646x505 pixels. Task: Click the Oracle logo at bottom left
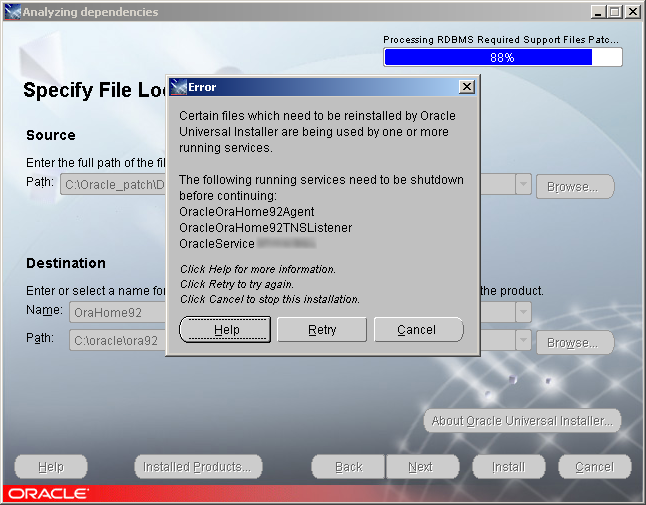point(48,493)
